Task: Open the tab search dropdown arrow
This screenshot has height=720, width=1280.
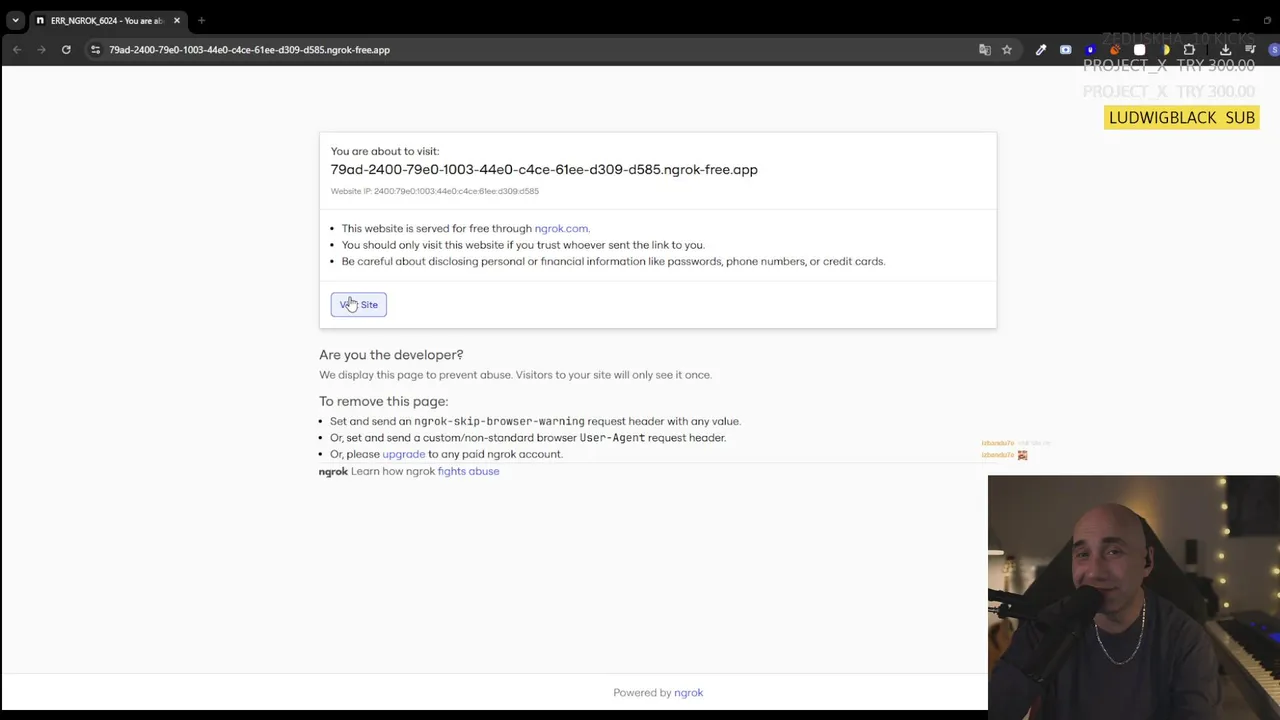Action: [x=15, y=20]
